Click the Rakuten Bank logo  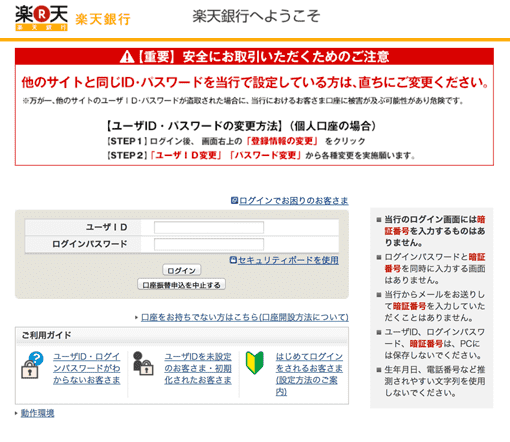point(41,18)
